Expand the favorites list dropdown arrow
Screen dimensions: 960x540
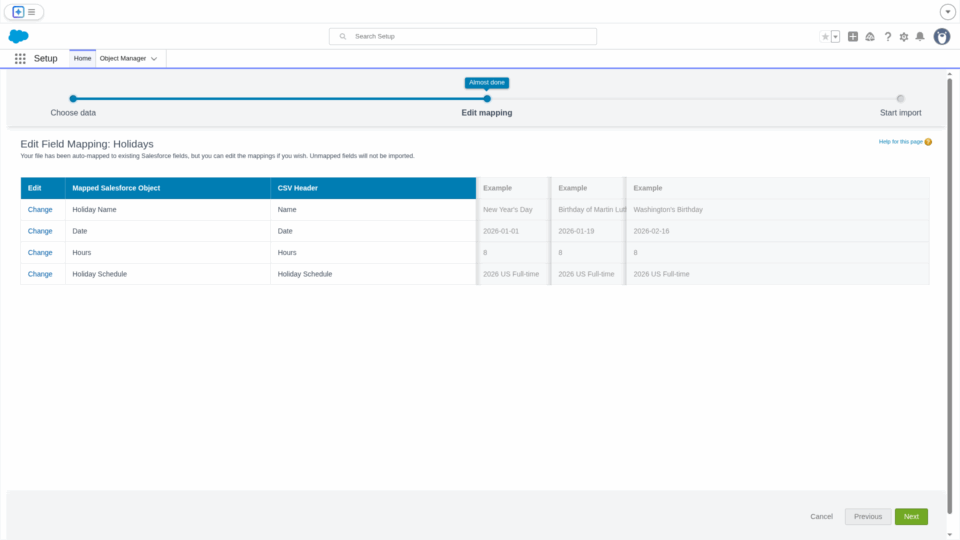(x=835, y=37)
